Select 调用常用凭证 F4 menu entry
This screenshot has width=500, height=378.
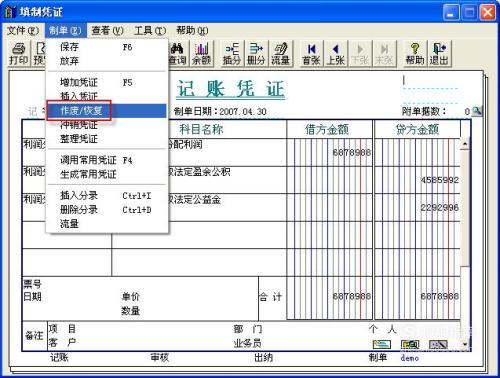click(x=107, y=160)
